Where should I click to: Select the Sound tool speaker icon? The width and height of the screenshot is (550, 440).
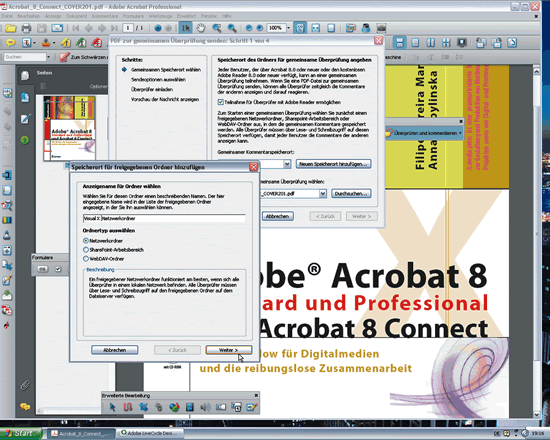pyautogui.click(x=205, y=407)
